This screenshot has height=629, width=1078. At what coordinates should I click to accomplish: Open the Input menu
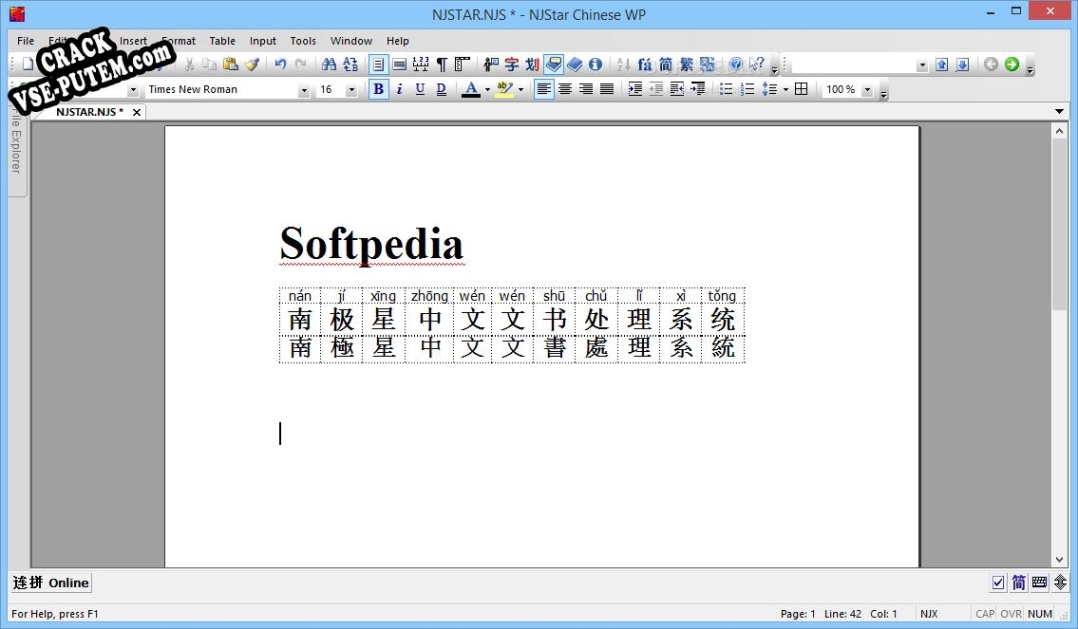pyautogui.click(x=263, y=41)
